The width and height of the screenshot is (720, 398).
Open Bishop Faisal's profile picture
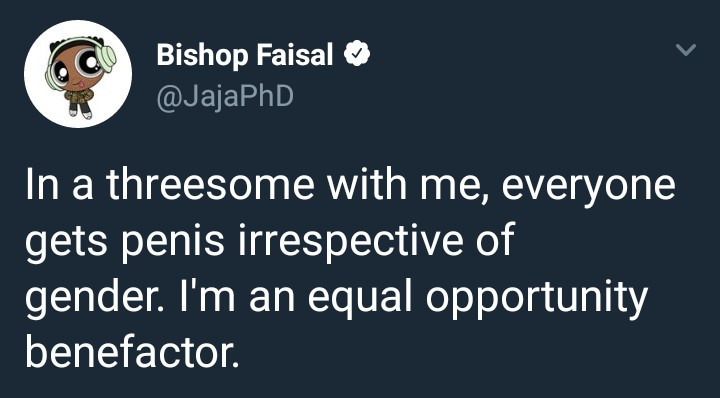click(78, 74)
